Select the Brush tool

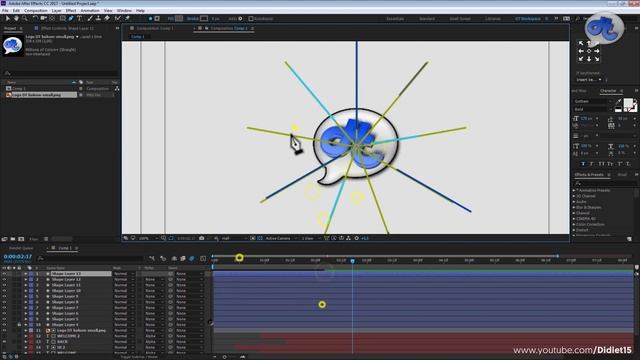(90, 18)
